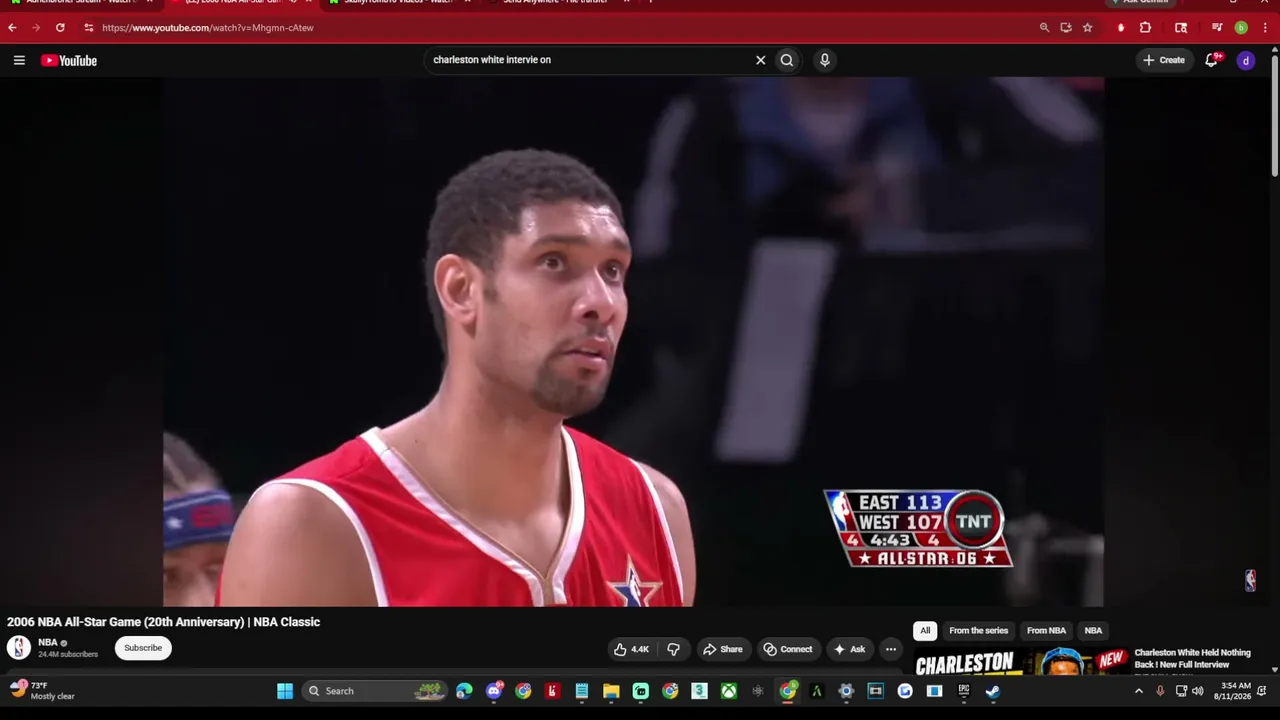Image resolution: width=1280 pixels, height=720 pixels.
Task: Open the Chrome profile avatar
Action: pos(1241,28)
